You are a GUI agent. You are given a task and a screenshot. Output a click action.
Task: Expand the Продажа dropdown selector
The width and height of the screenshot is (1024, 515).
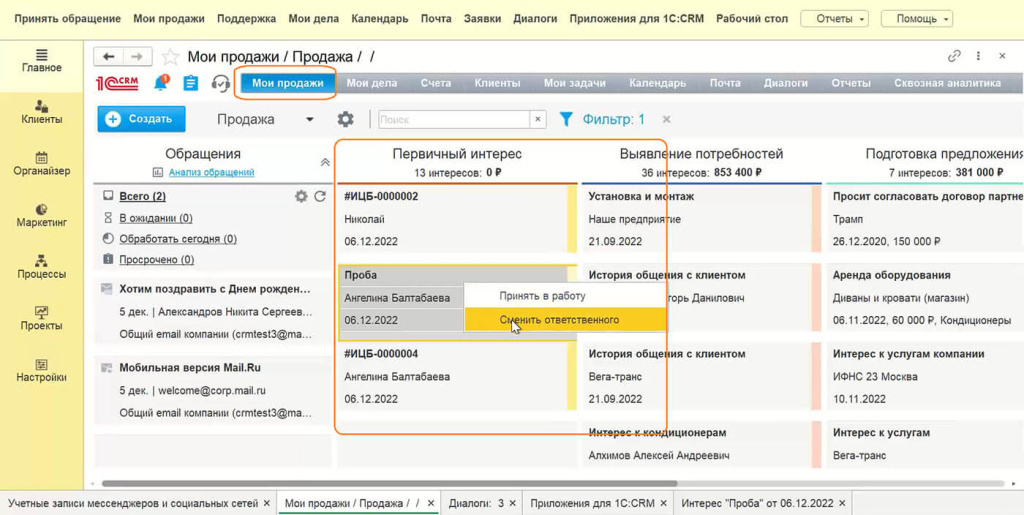[x=309, y=120]
